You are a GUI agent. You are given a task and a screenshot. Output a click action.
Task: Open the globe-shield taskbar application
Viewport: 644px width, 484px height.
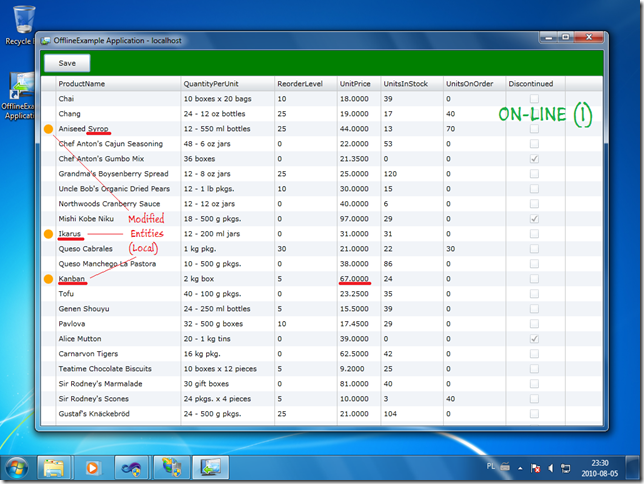pyautogui.click(x=172, y=468)
